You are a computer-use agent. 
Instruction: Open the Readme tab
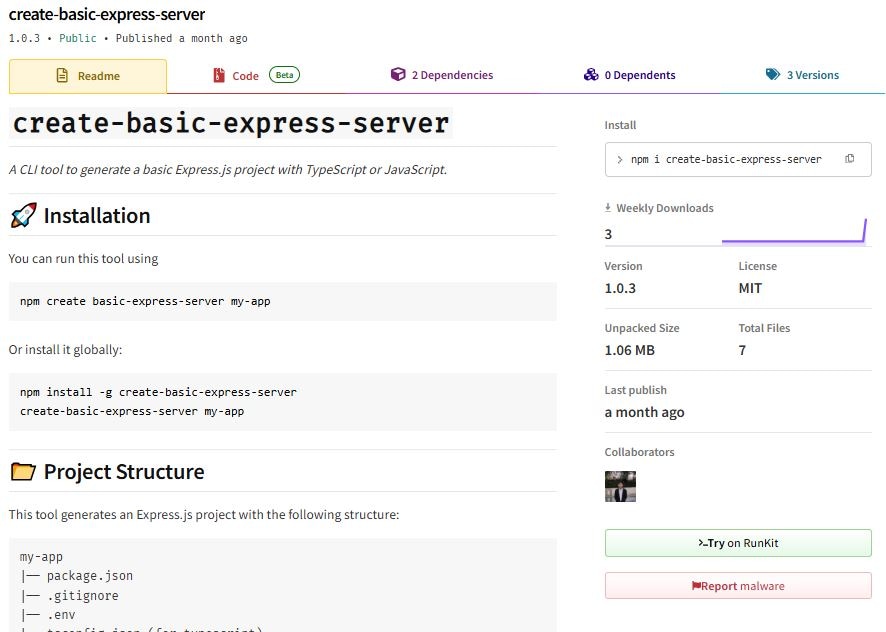(88, 76)
